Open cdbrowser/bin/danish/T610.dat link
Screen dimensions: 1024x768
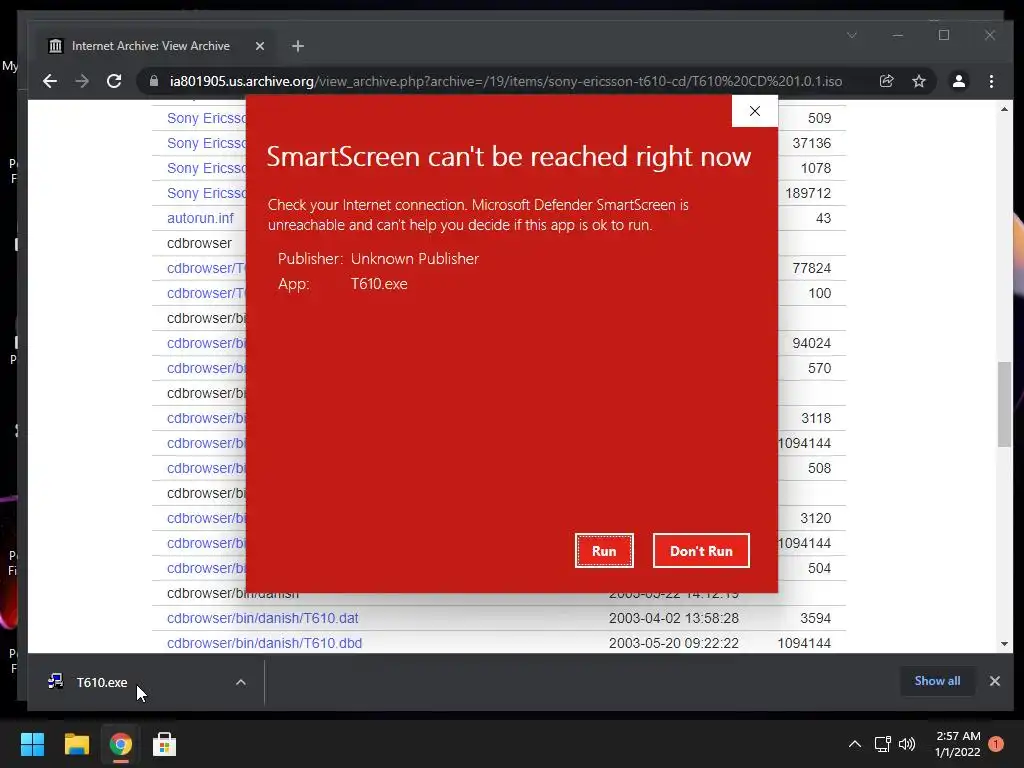(x=263, y=618)
